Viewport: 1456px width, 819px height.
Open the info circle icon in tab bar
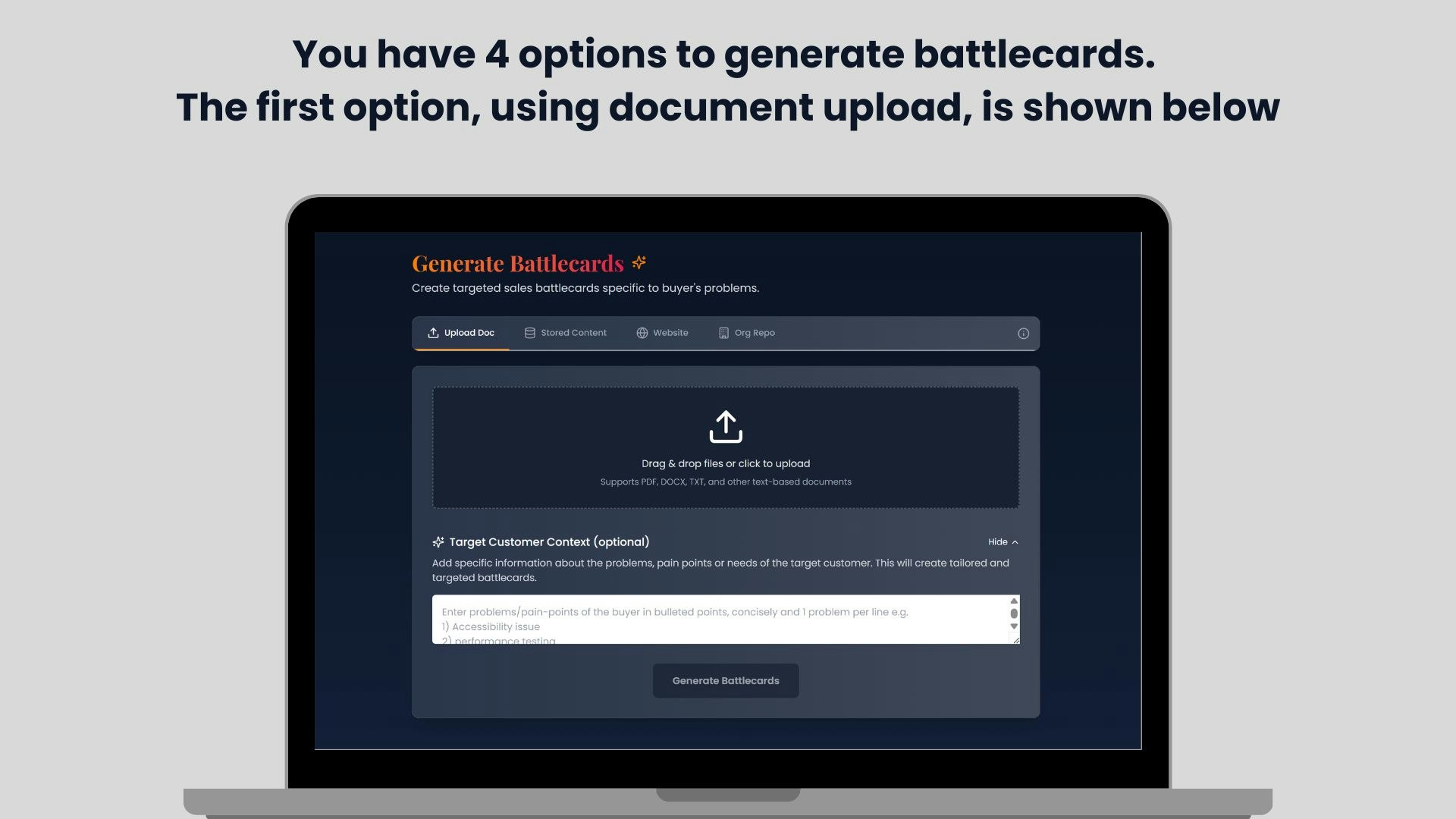1023,334
